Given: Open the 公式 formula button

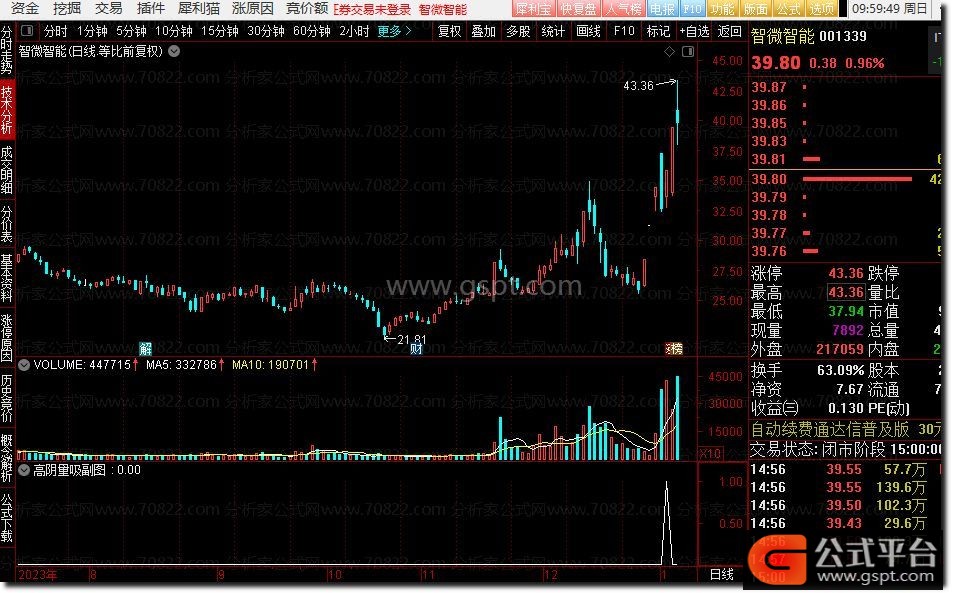Looking at the screenshot, I should [x=788, y=9].
